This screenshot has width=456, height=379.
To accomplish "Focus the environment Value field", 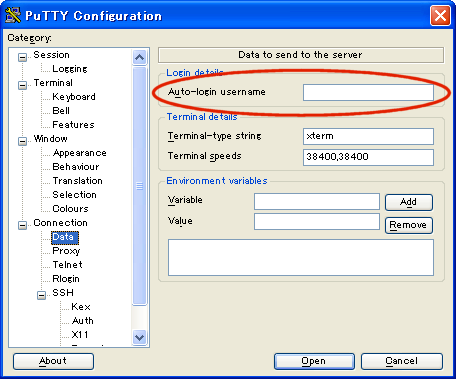I will (317, 222).
